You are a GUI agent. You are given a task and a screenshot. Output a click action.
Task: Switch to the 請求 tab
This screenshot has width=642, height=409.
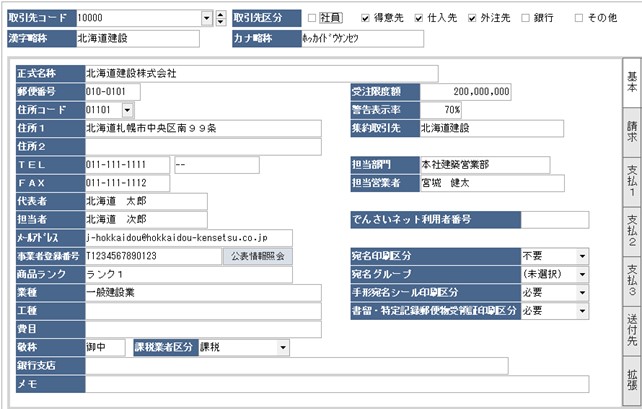[x=631, y=131]
